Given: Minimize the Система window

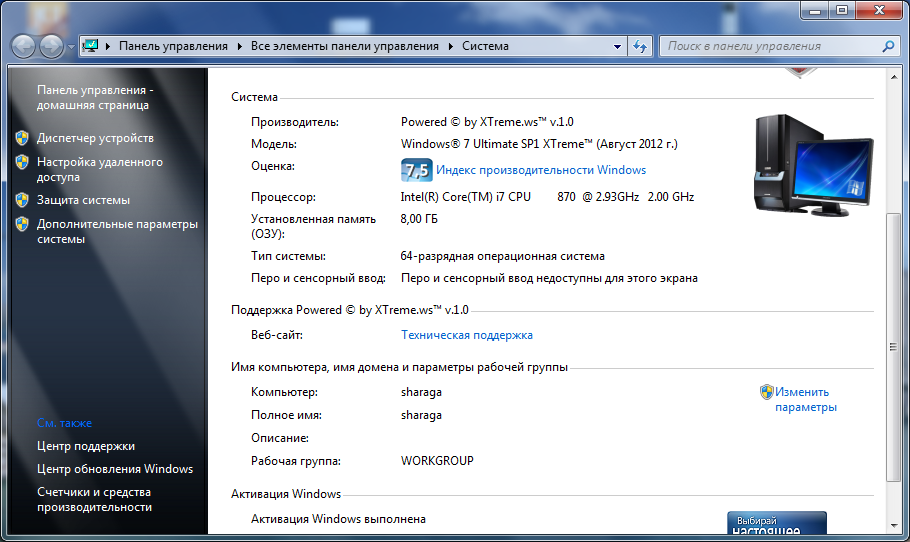Looking at the screenshot, I should click(x=815, y=10).
